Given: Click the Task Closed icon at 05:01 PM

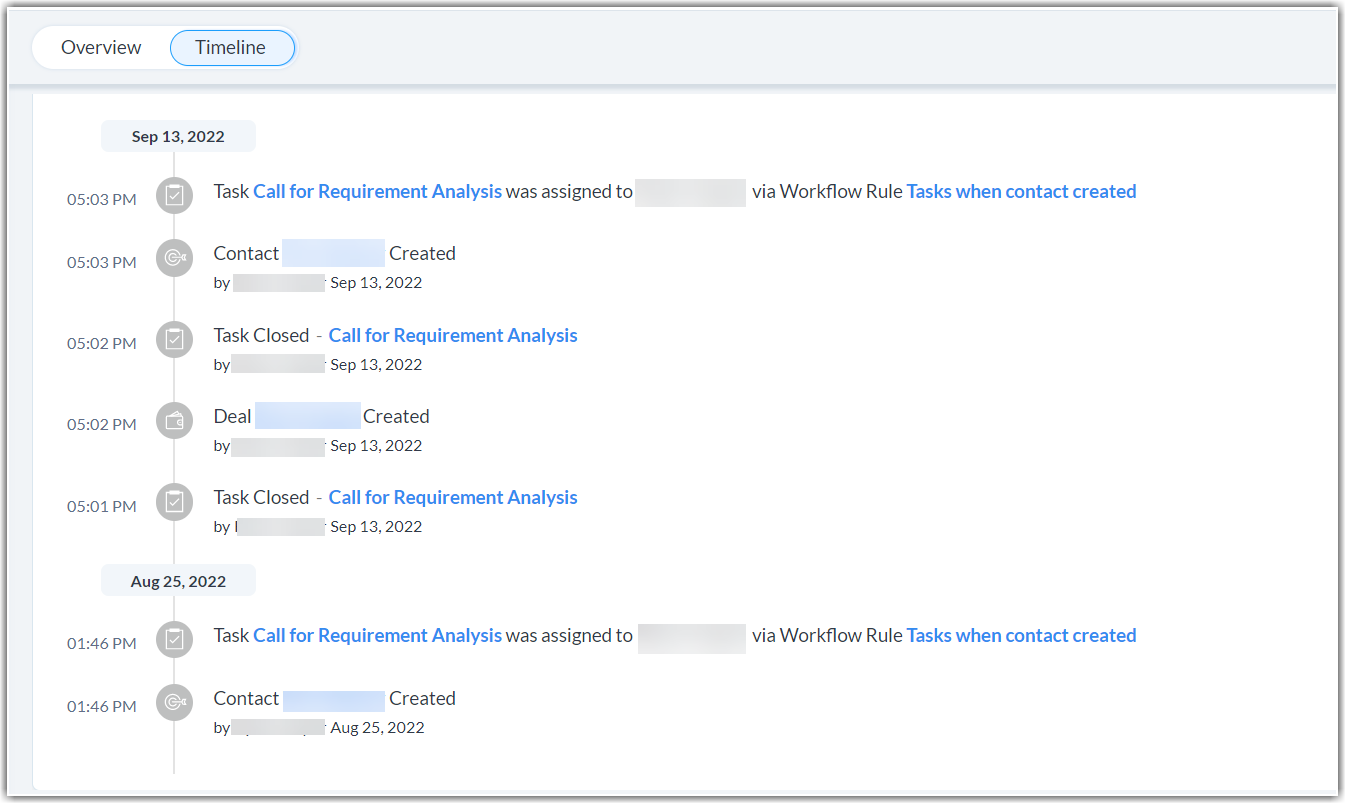Looking at the screenshot, I should pos(174,501).
